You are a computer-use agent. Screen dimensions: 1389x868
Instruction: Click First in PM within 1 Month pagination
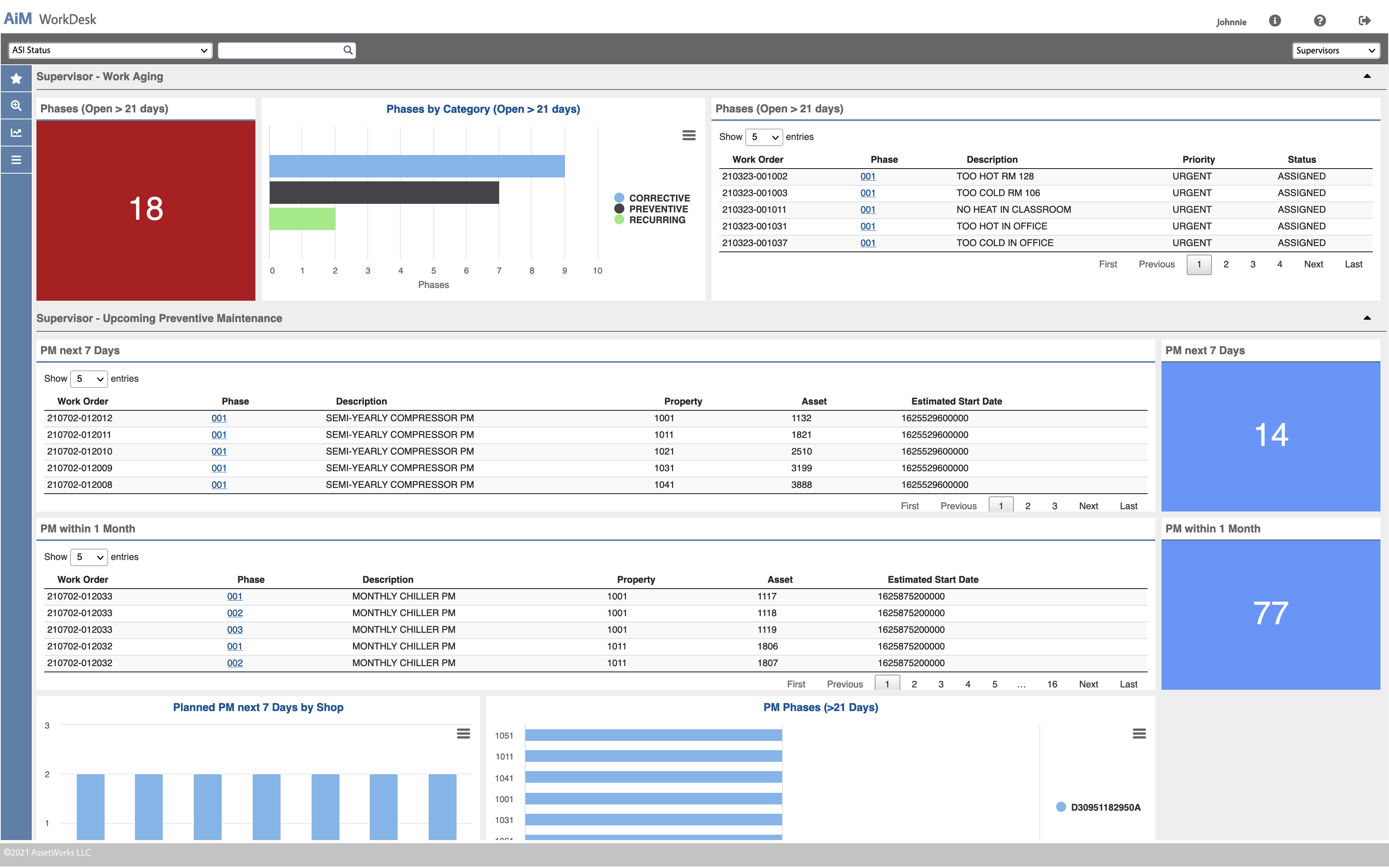[796, 684]
